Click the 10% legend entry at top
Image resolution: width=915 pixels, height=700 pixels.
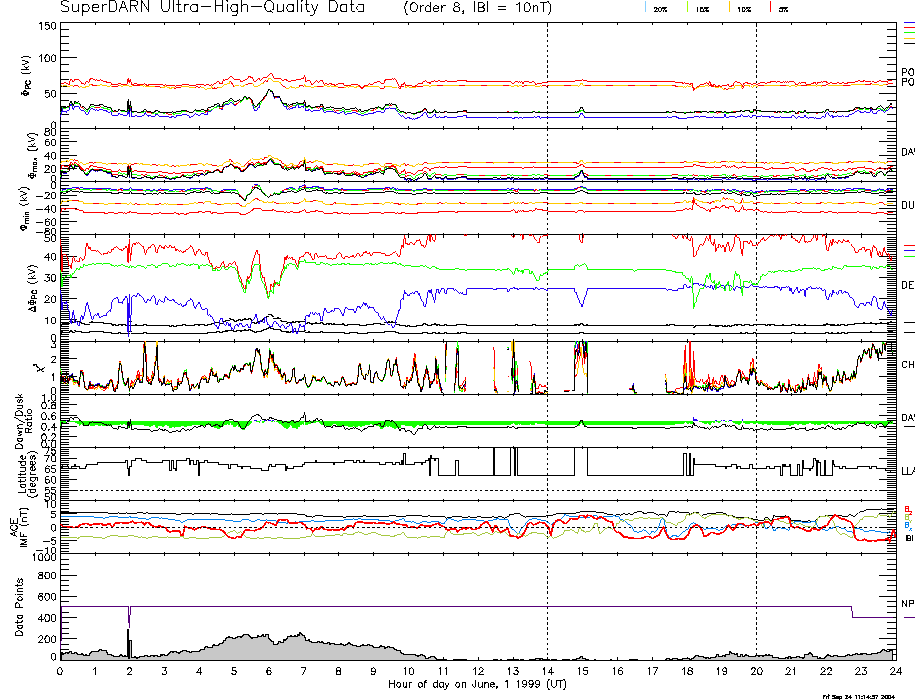743,8
